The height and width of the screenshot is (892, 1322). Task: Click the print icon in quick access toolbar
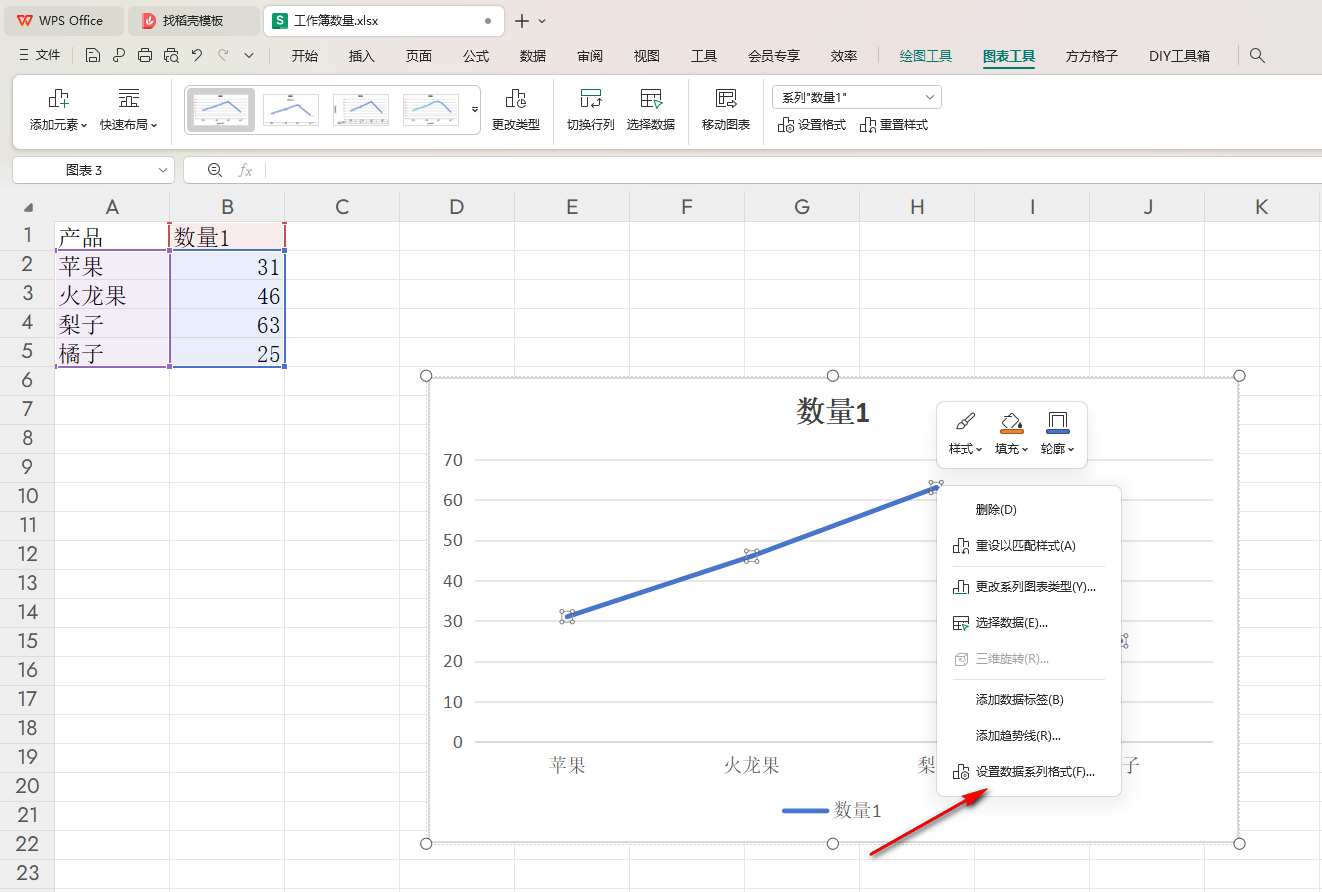pyautogui.click(x=145, y=56)
